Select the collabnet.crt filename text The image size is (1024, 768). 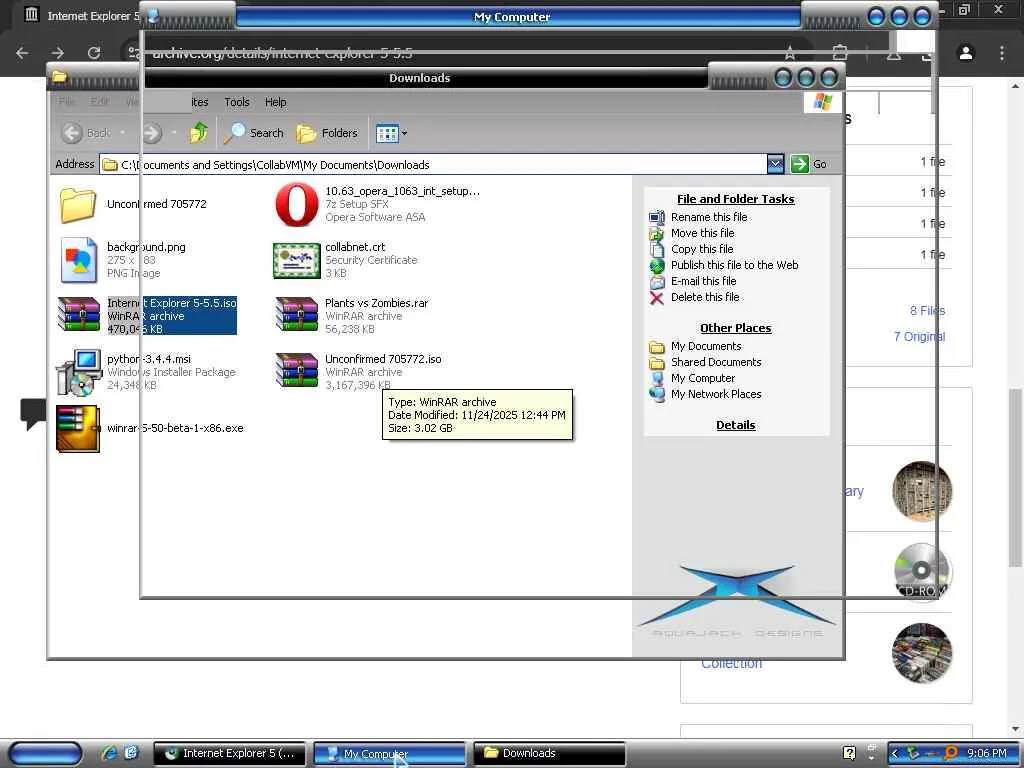[355, 247]
